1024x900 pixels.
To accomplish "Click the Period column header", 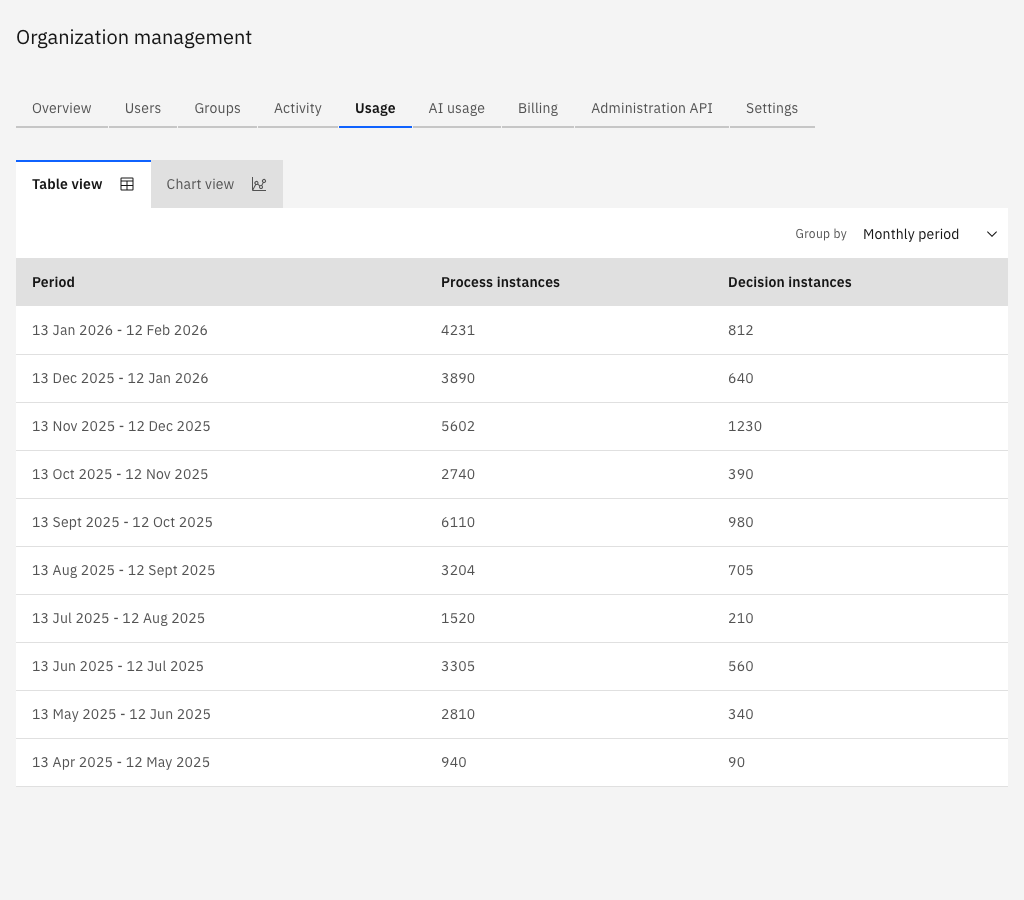I will pyautogui.click(x=54, y=282).
